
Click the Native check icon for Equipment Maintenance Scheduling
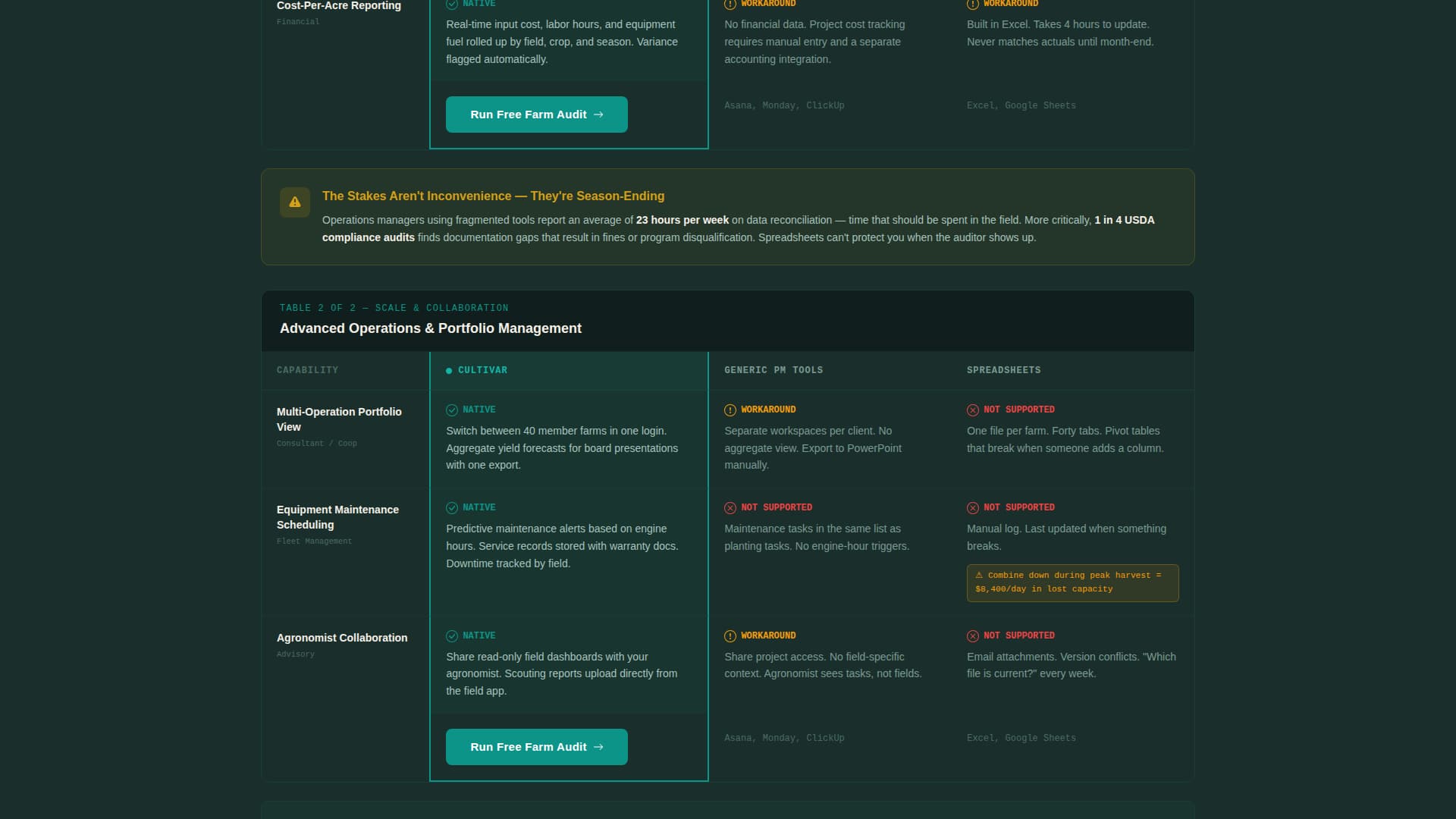[x=452, y=508]
